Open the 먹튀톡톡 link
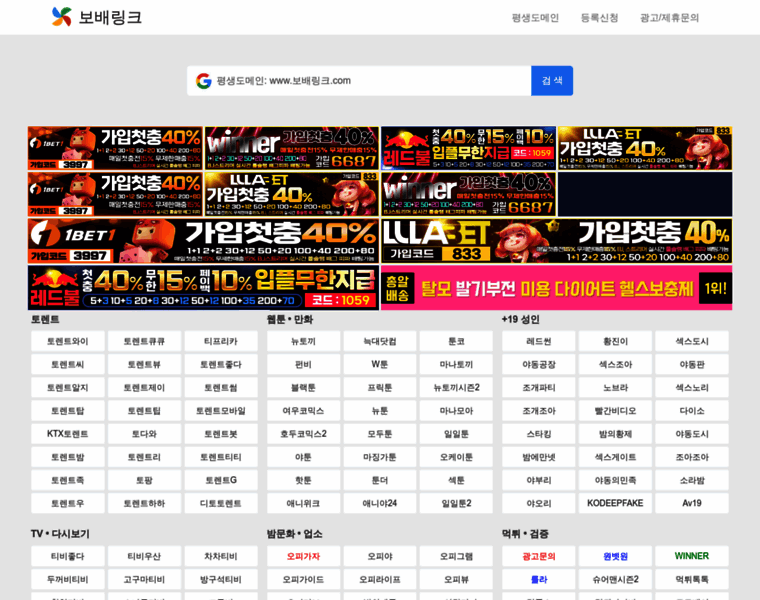The image size is (760, 600). (x=692, y=580)
